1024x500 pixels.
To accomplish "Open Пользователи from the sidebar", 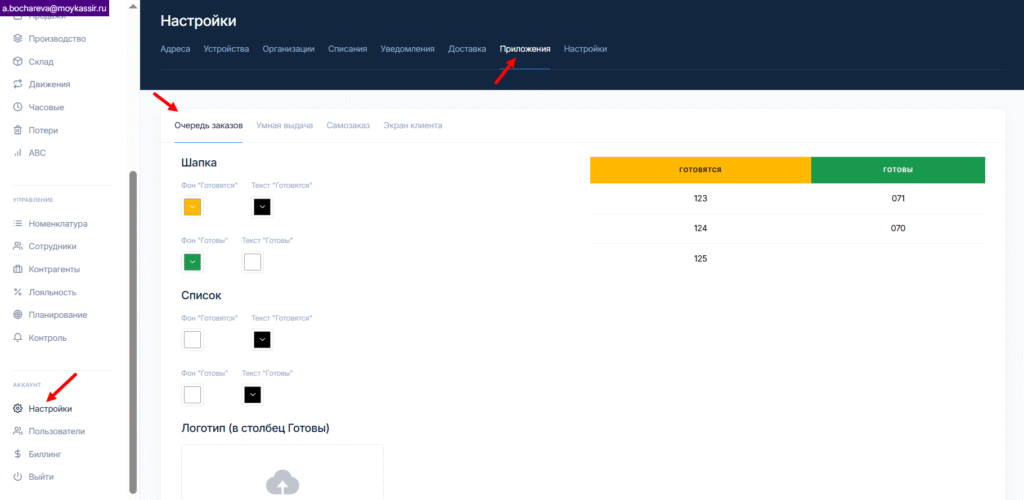I will click(x=57, y=431).
